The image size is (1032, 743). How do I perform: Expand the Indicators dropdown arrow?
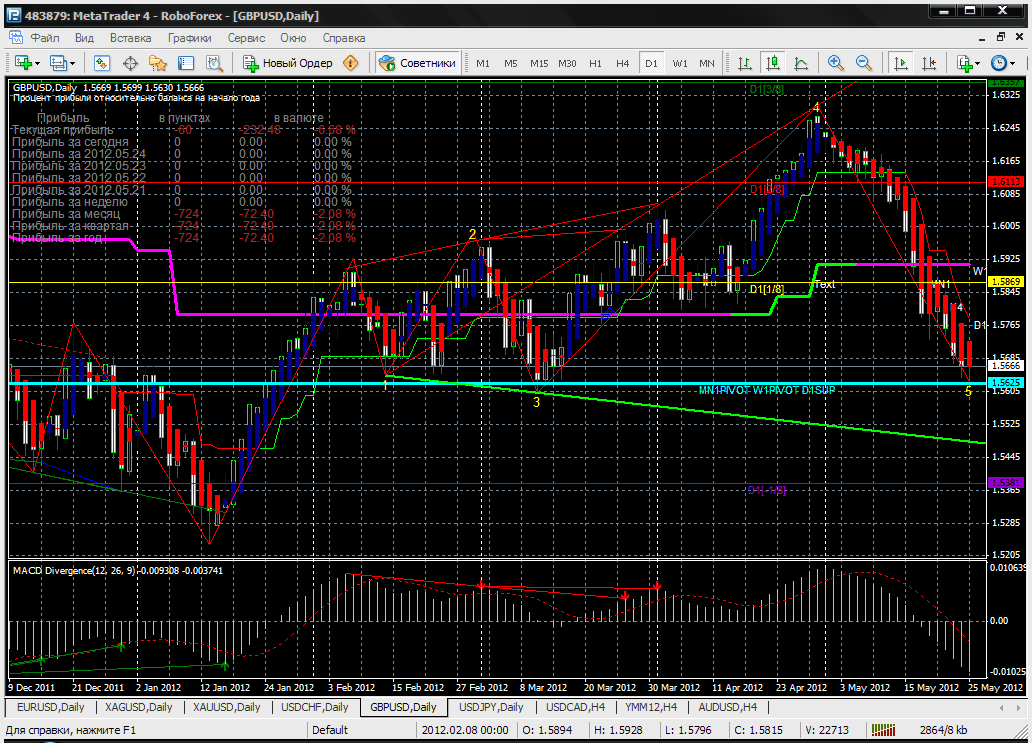[977, 64]
